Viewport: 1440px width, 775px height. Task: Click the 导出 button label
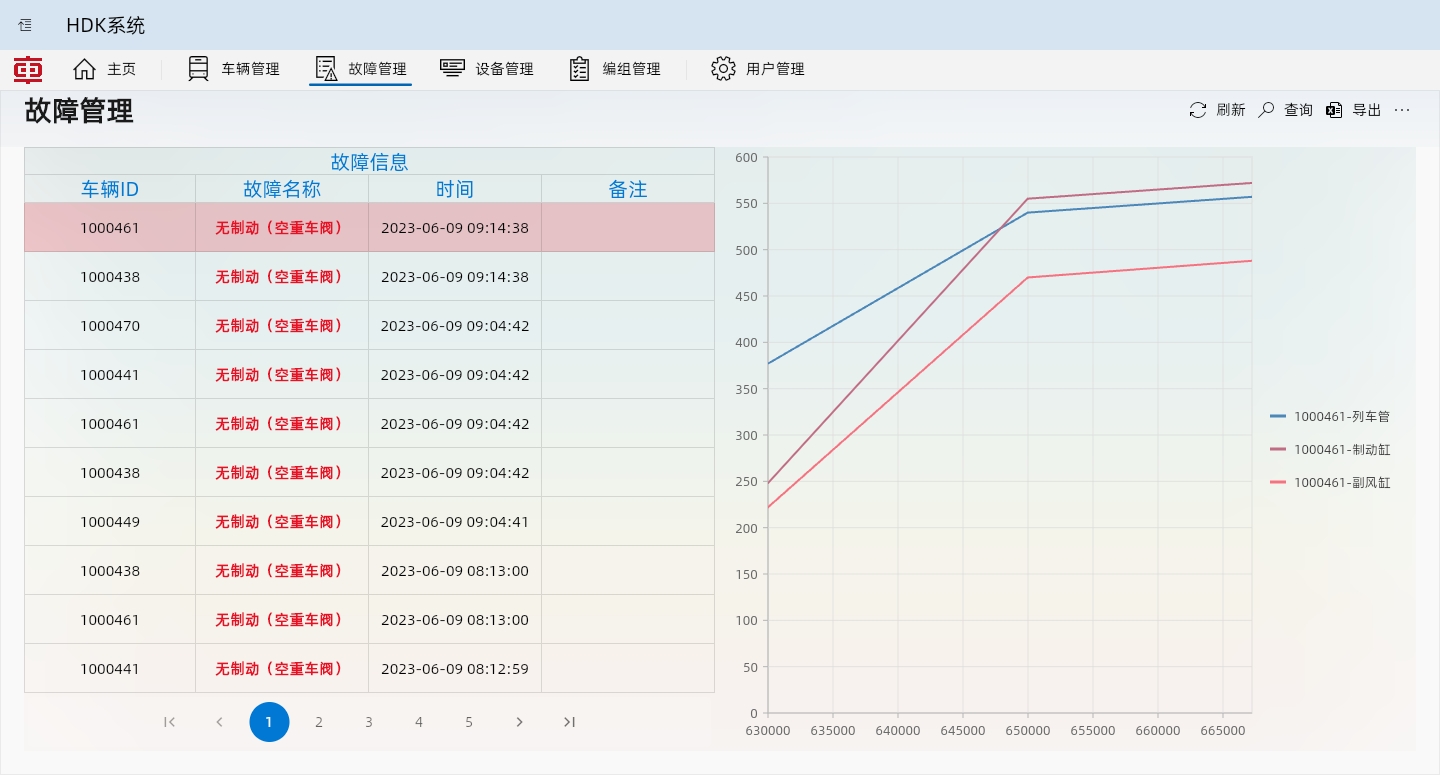pos(1367,110)
